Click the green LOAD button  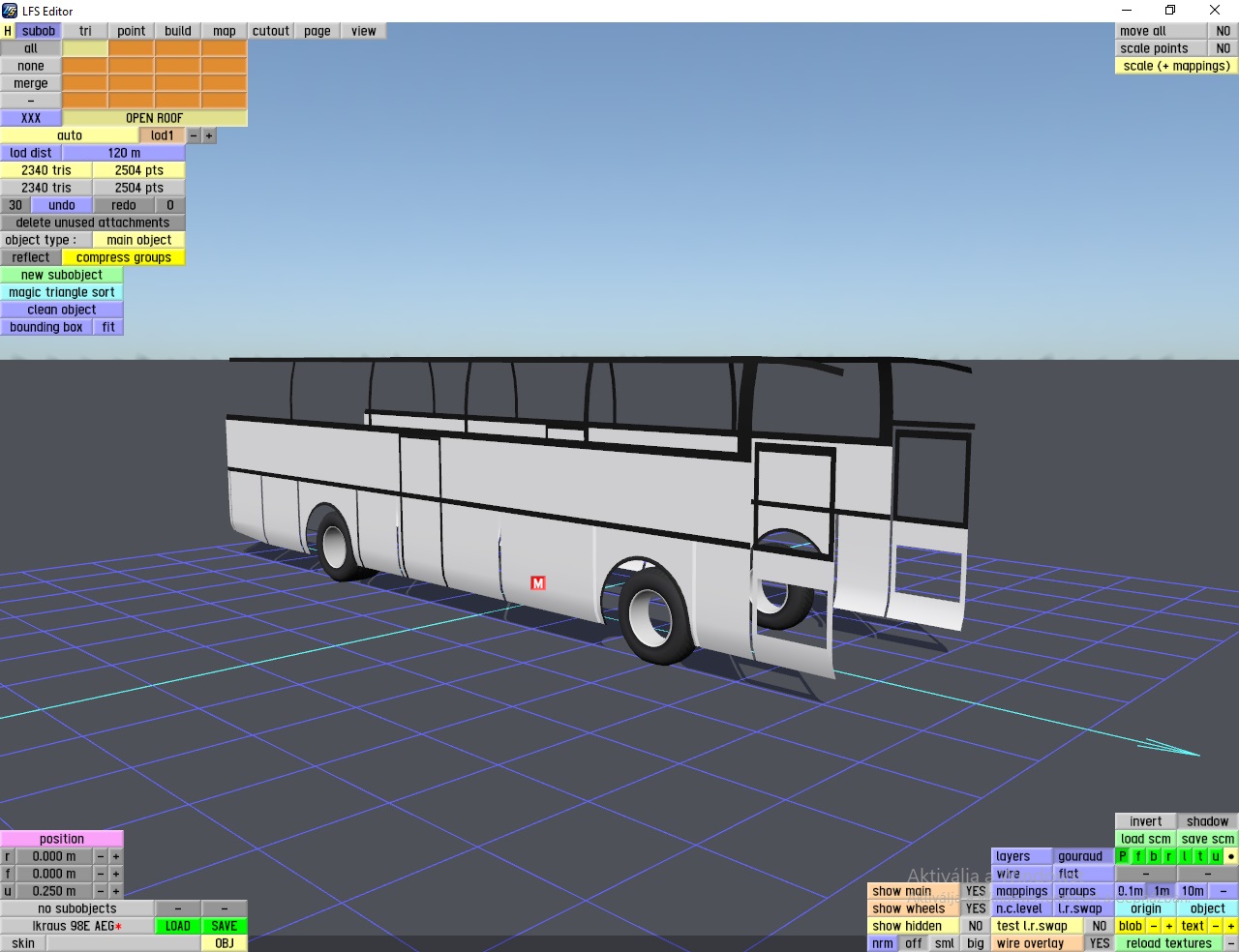pyautogui.click(x=178, y=926)
